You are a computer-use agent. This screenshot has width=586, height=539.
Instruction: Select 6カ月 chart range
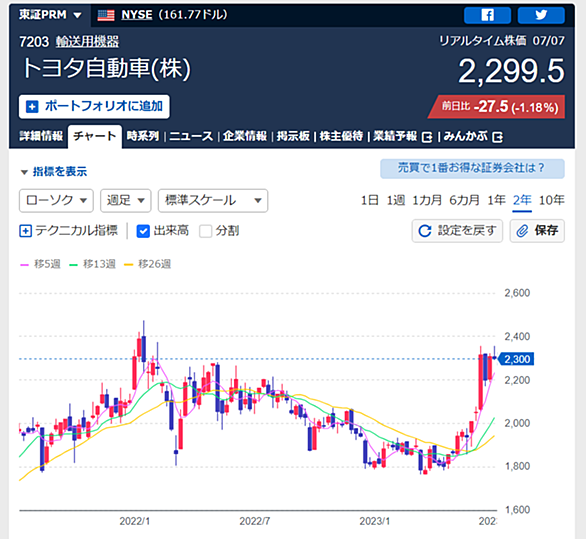[x=465, y=200]
